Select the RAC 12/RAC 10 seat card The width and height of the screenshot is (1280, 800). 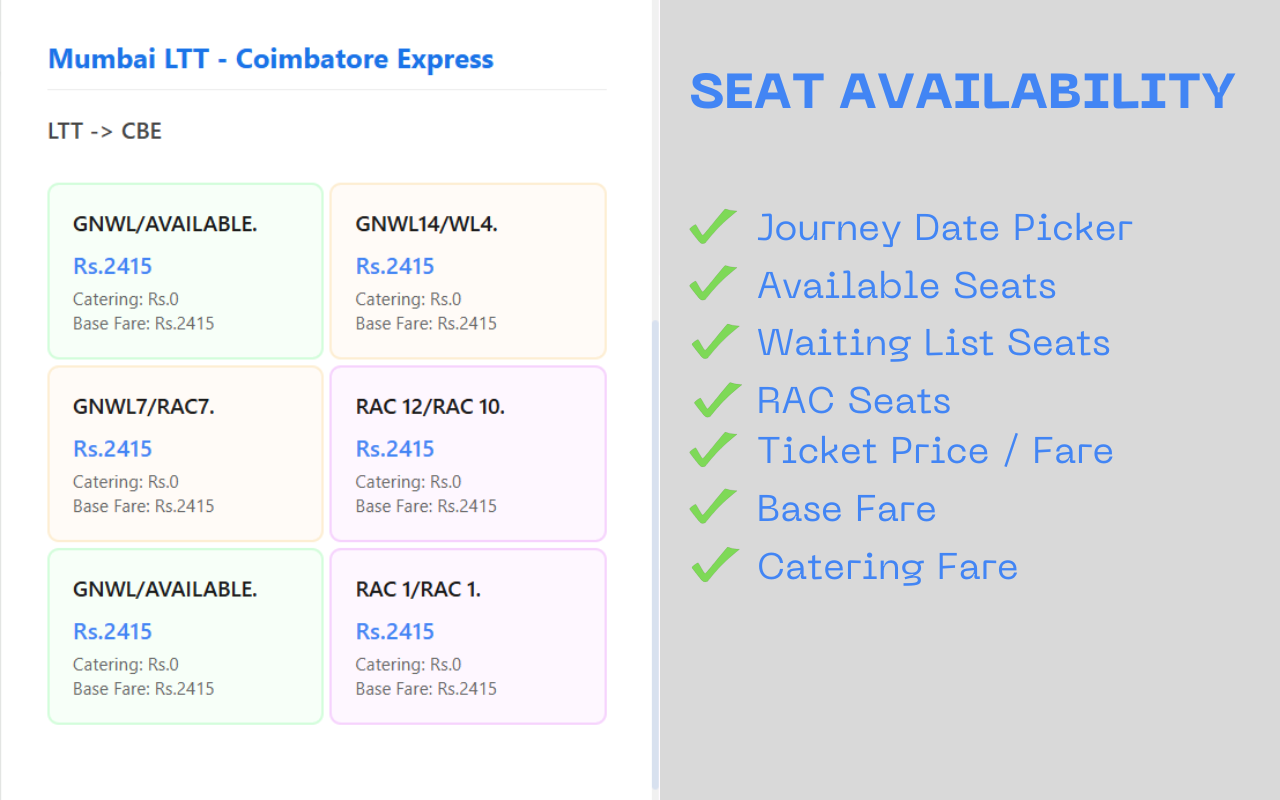tap(467, 453)
